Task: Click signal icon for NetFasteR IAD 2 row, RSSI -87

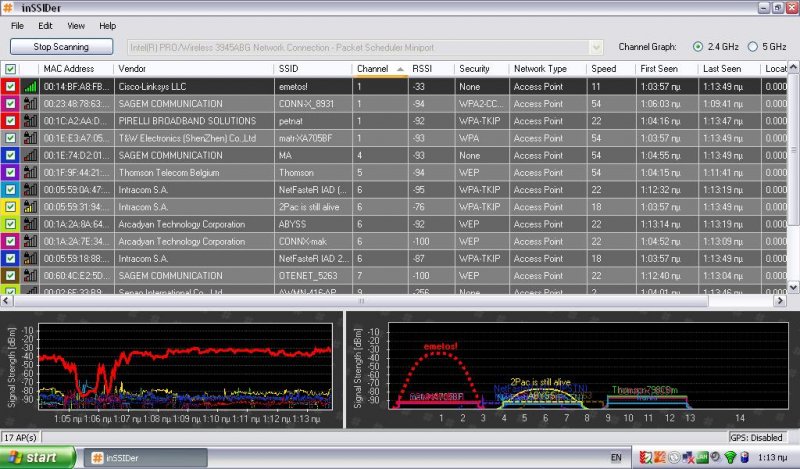Action: click(31, 259)
